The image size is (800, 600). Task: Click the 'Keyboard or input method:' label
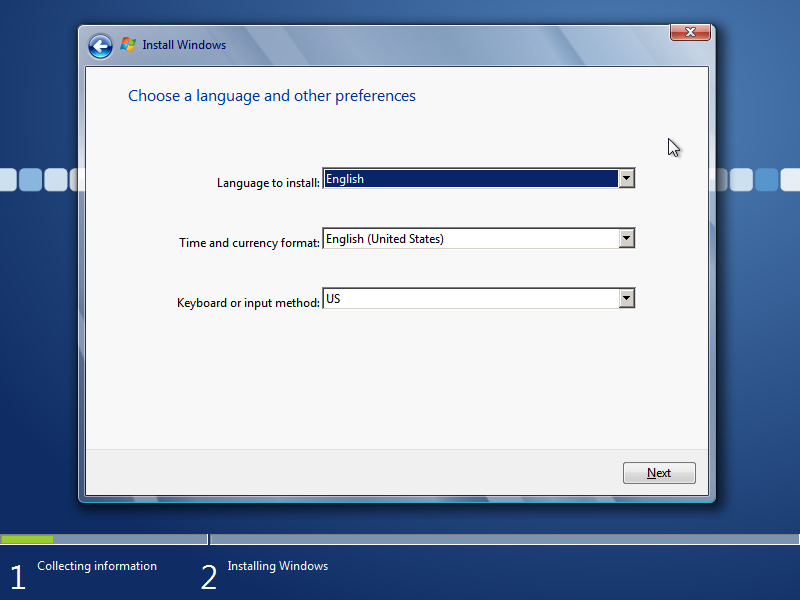248,303
